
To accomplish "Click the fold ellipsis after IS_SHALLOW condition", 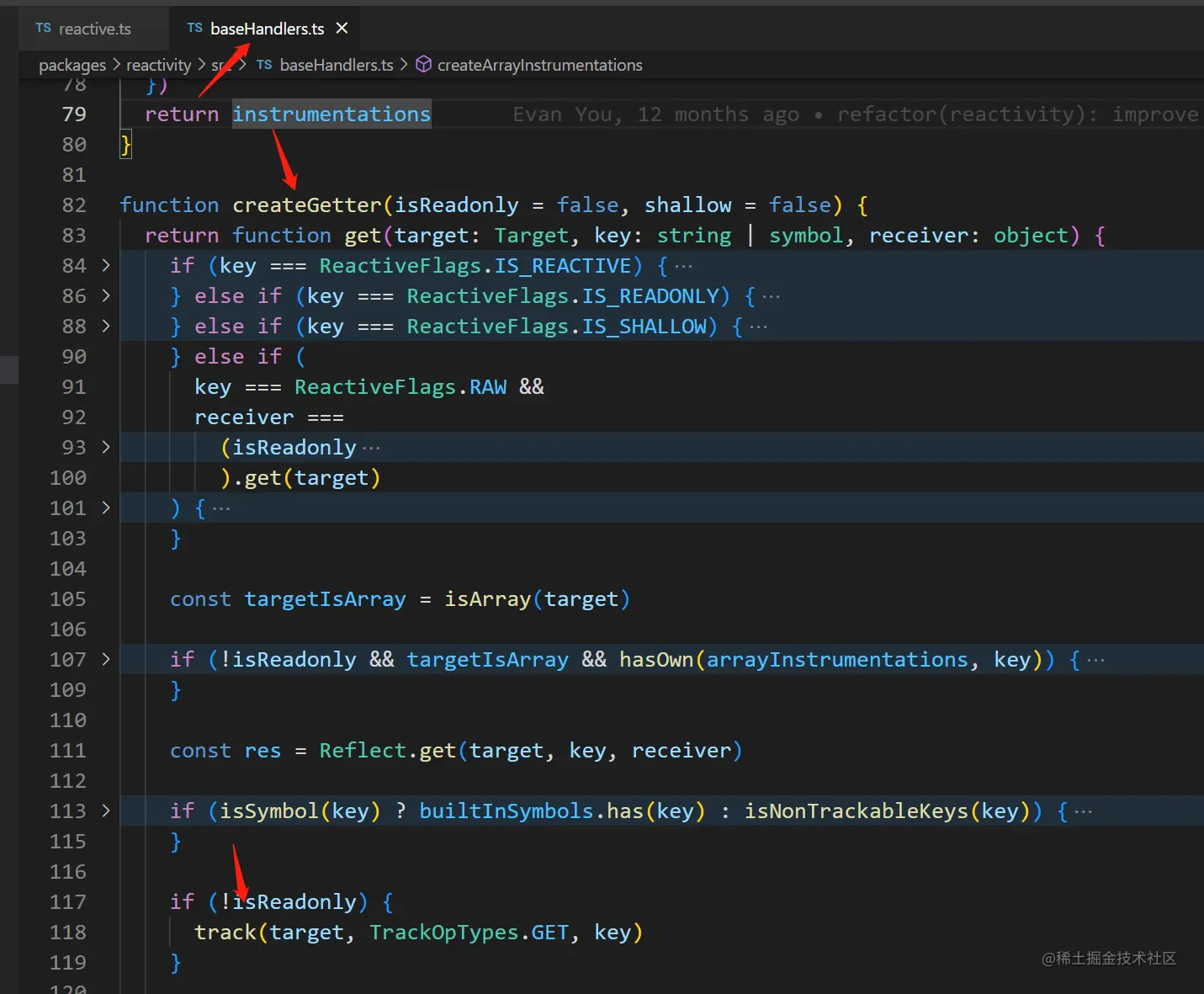I will [758, 327].
